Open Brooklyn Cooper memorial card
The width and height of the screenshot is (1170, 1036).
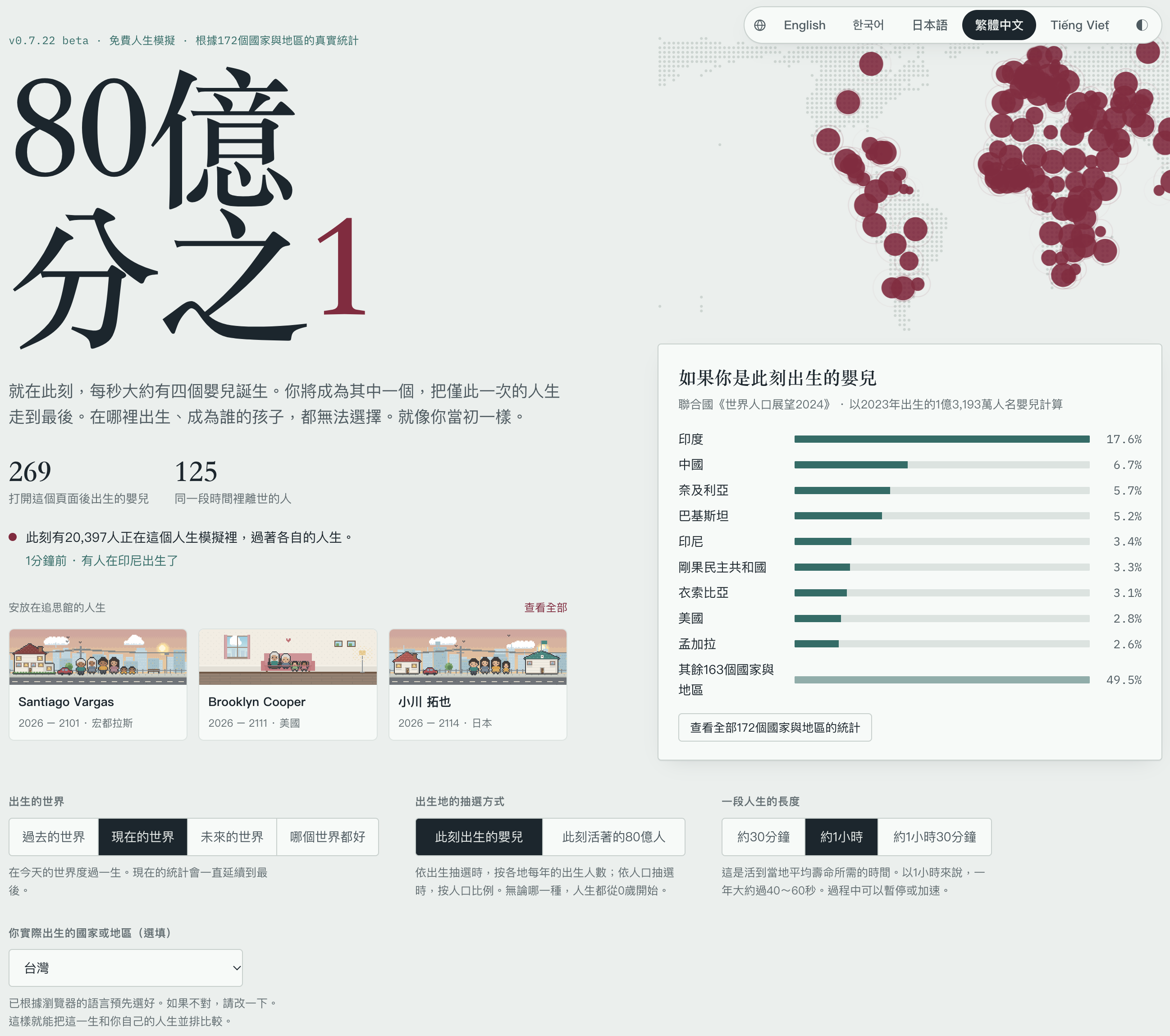pyautogui.click(x=288, y=684)
